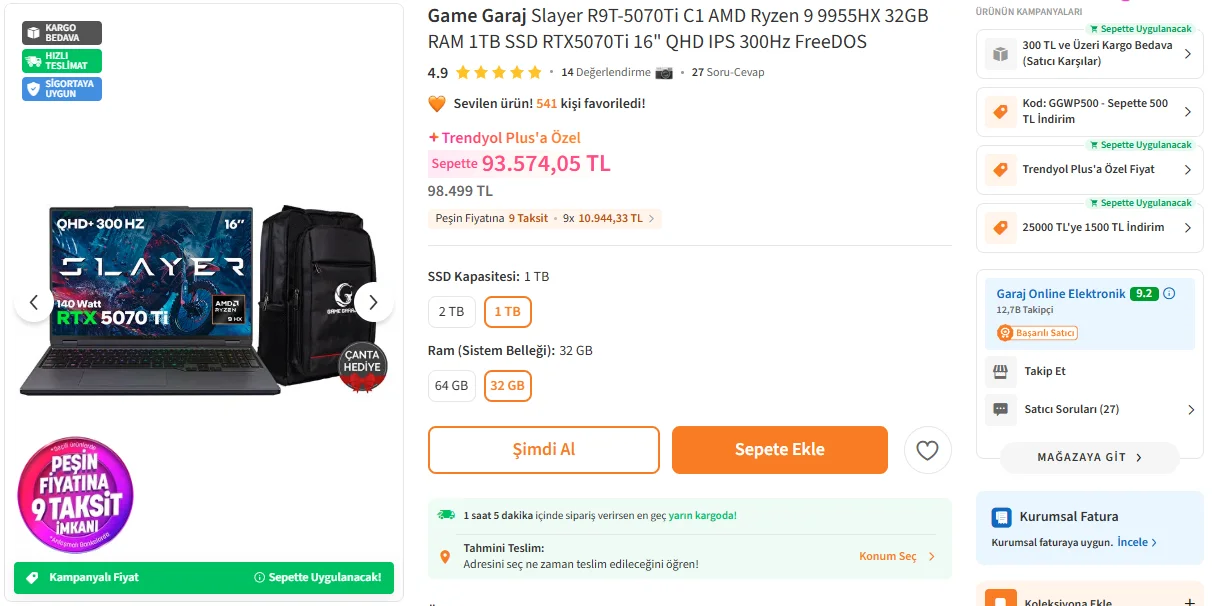Click the Takip Et store icon
The image size is (1212, 606).
tap(999, 371)
